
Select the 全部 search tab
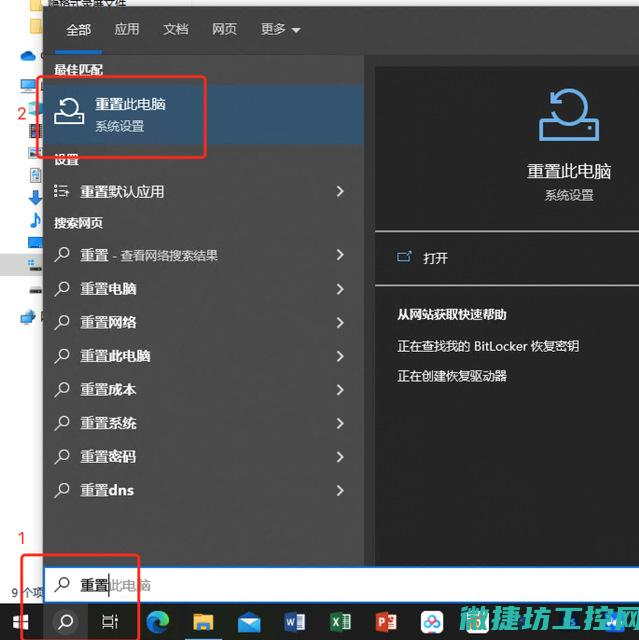78,30
